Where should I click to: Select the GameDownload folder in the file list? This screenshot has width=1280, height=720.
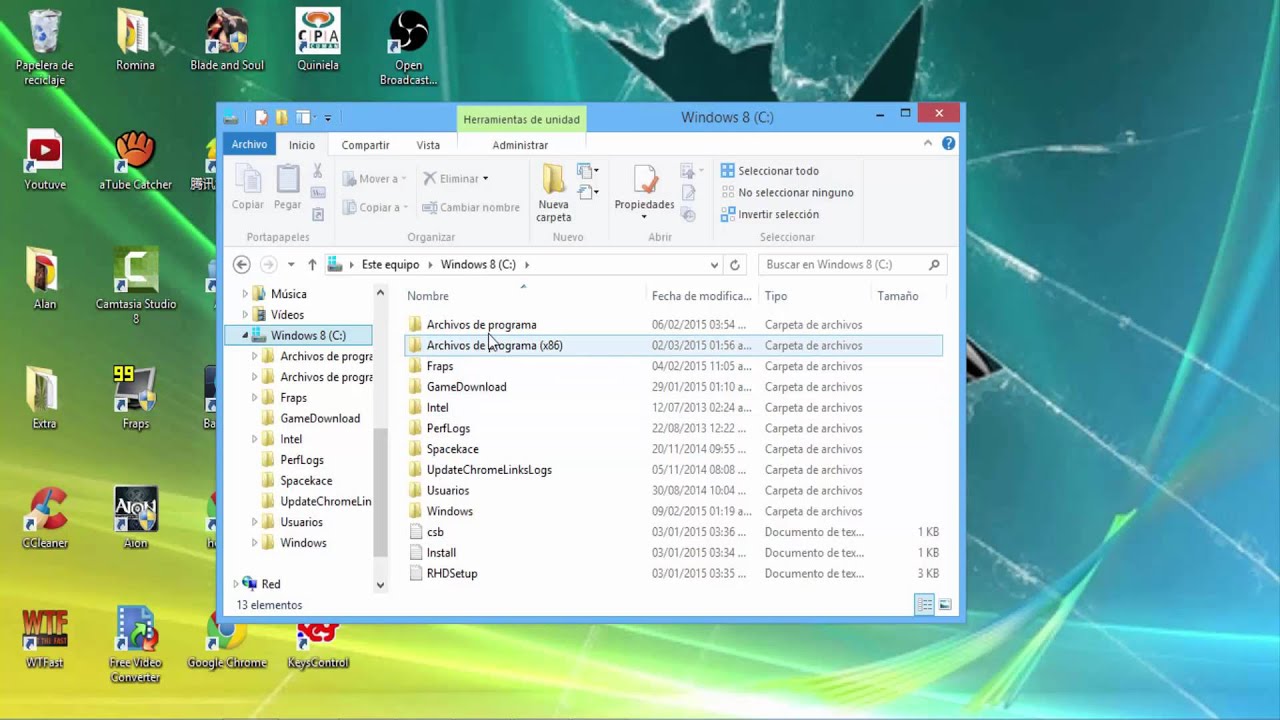click(673, 387)
